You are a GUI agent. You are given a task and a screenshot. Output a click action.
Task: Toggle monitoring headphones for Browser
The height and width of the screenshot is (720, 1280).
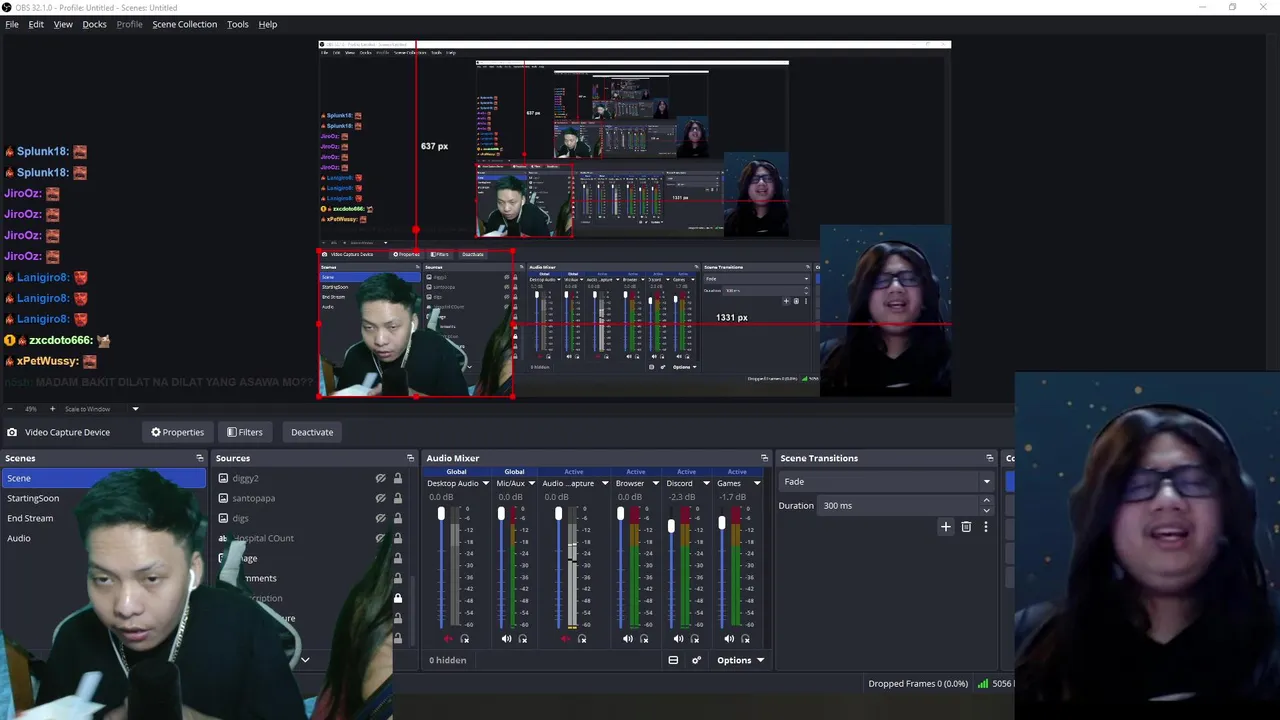pyautogui.click(x=643, y=639)
